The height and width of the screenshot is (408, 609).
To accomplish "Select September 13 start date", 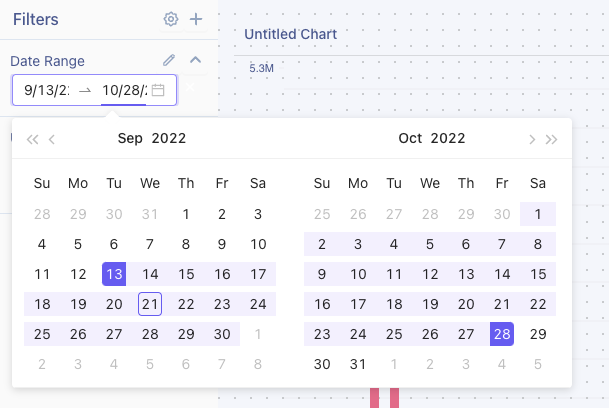I will coord(114,274).
